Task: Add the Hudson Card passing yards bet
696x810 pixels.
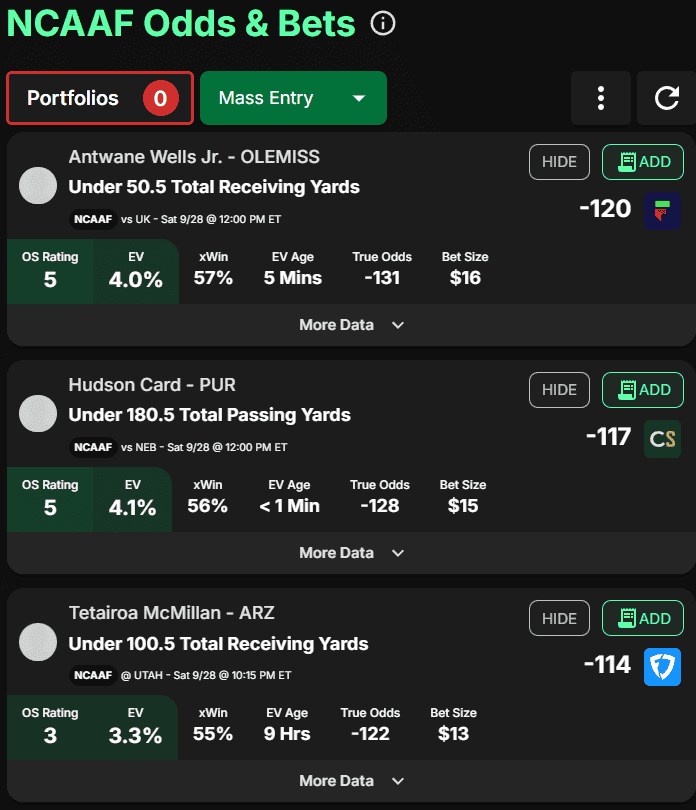Action: 643,390
